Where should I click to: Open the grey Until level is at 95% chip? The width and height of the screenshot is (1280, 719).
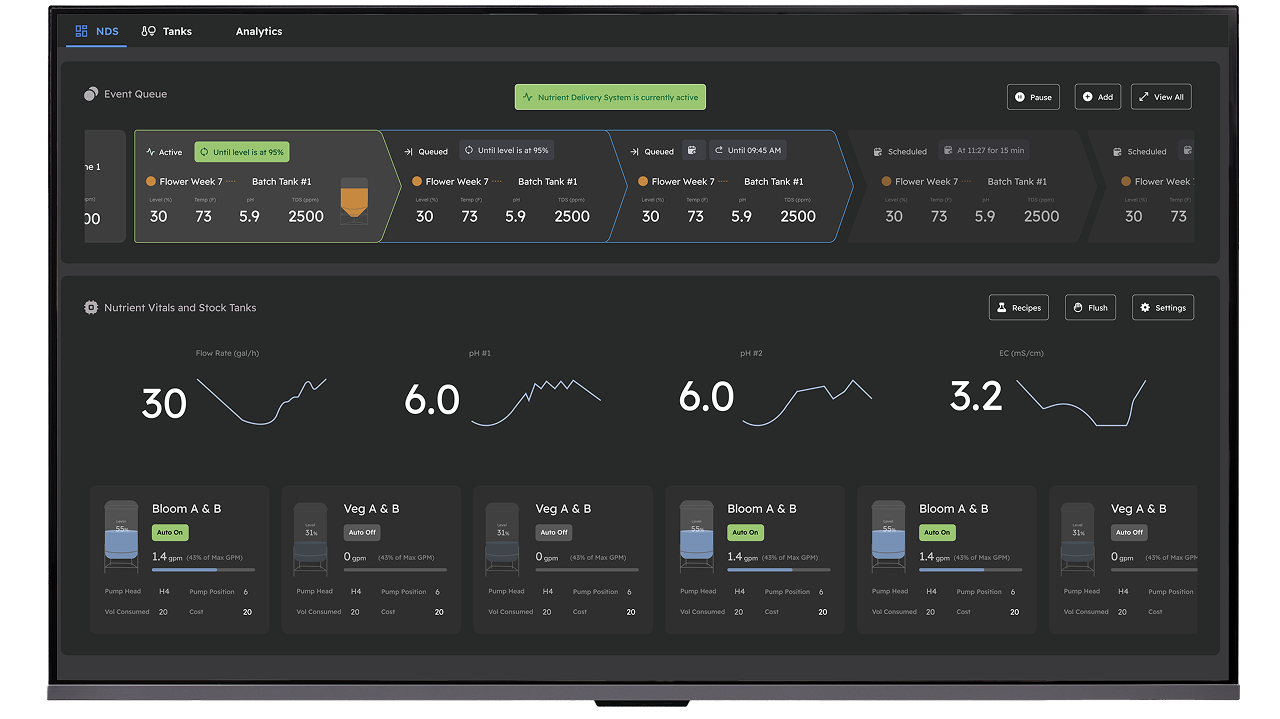[x=507, y=150]
